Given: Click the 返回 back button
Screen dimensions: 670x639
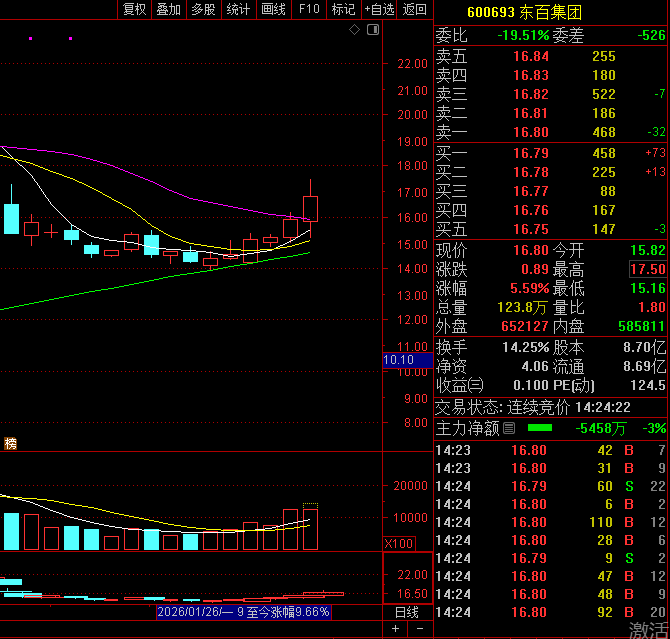Looking at the screenshot, I should click(x=414, y=9).
